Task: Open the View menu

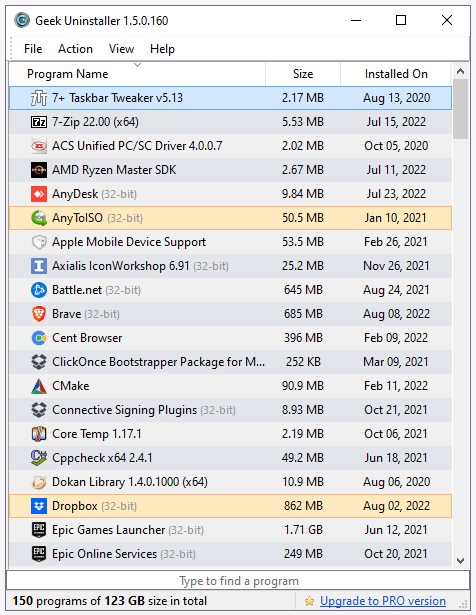Action: pyautogui.click(x=122, y=49)
